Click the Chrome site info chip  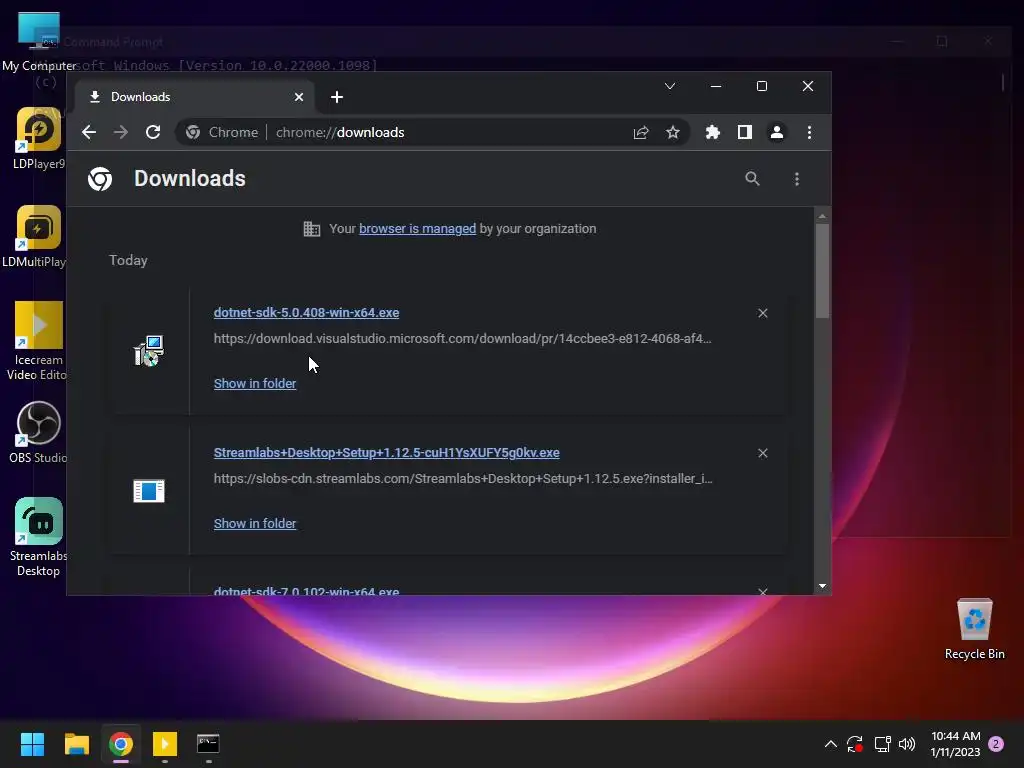(222, 133)
